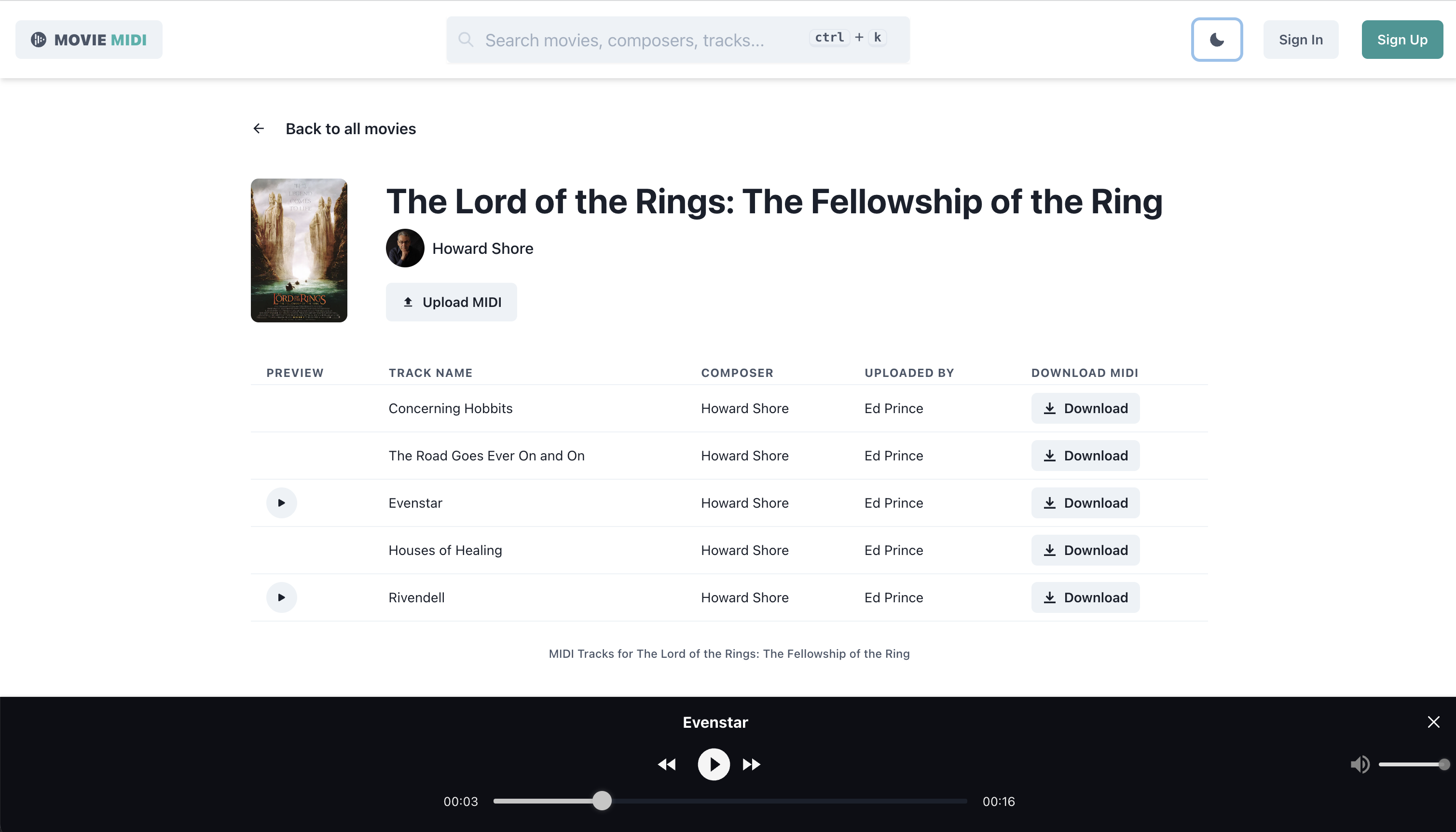Screen dimensions: 1456x832
Task: Close the Evenstar player bar
Action: [1433, 721]
